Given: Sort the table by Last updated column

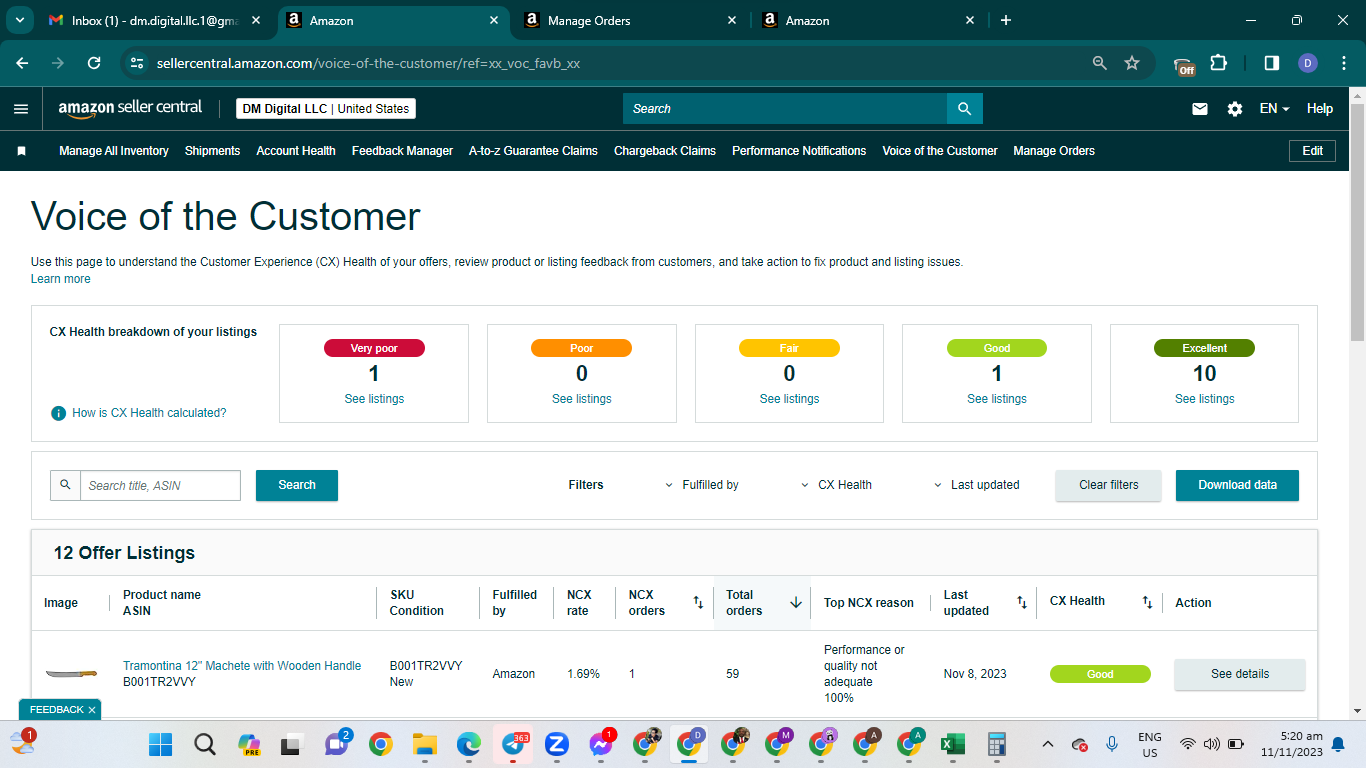Looking at the screenshot, I should pos(1021,603).
